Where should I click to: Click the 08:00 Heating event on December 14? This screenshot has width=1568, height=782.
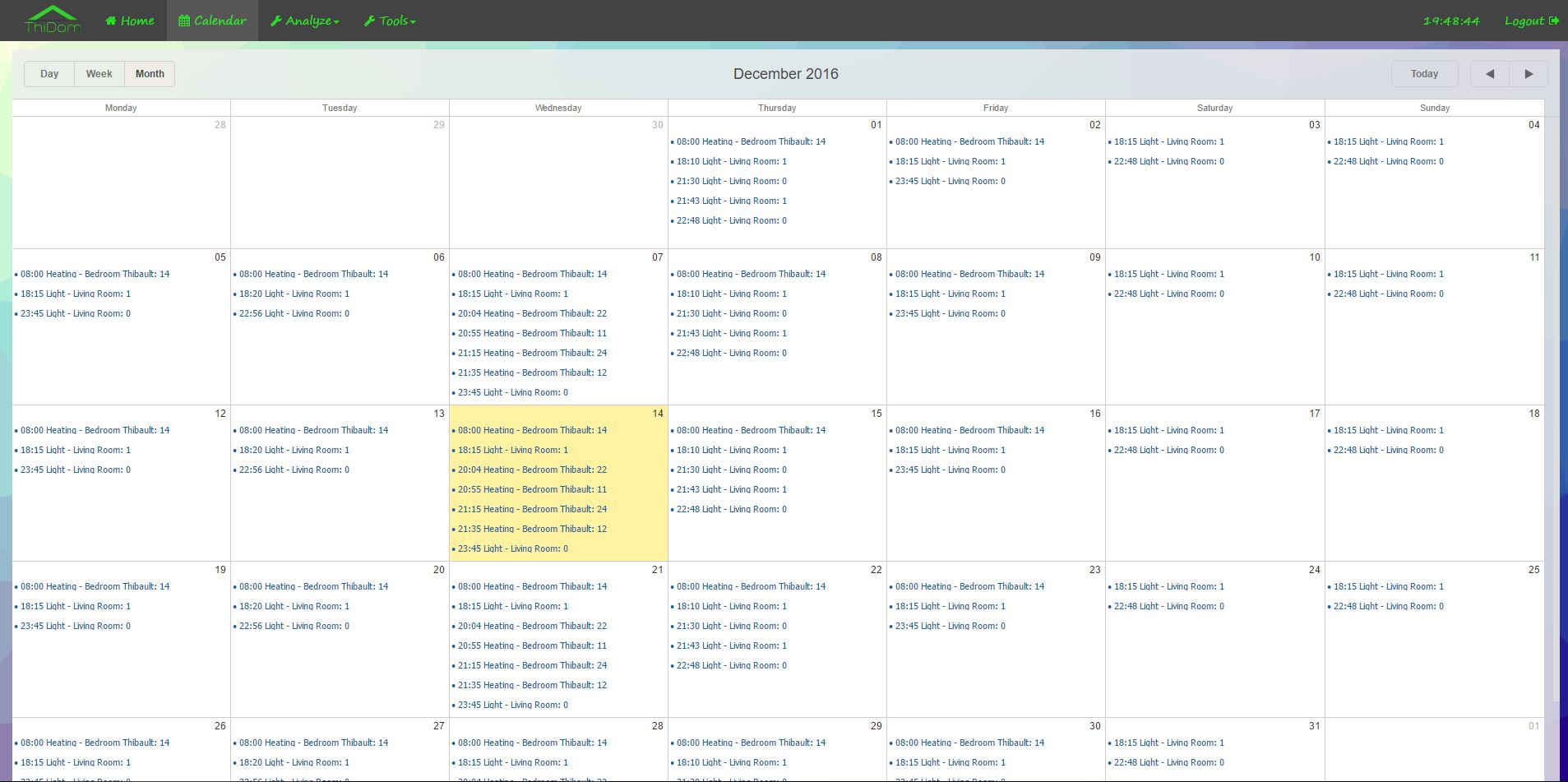[x=532, y=430]
